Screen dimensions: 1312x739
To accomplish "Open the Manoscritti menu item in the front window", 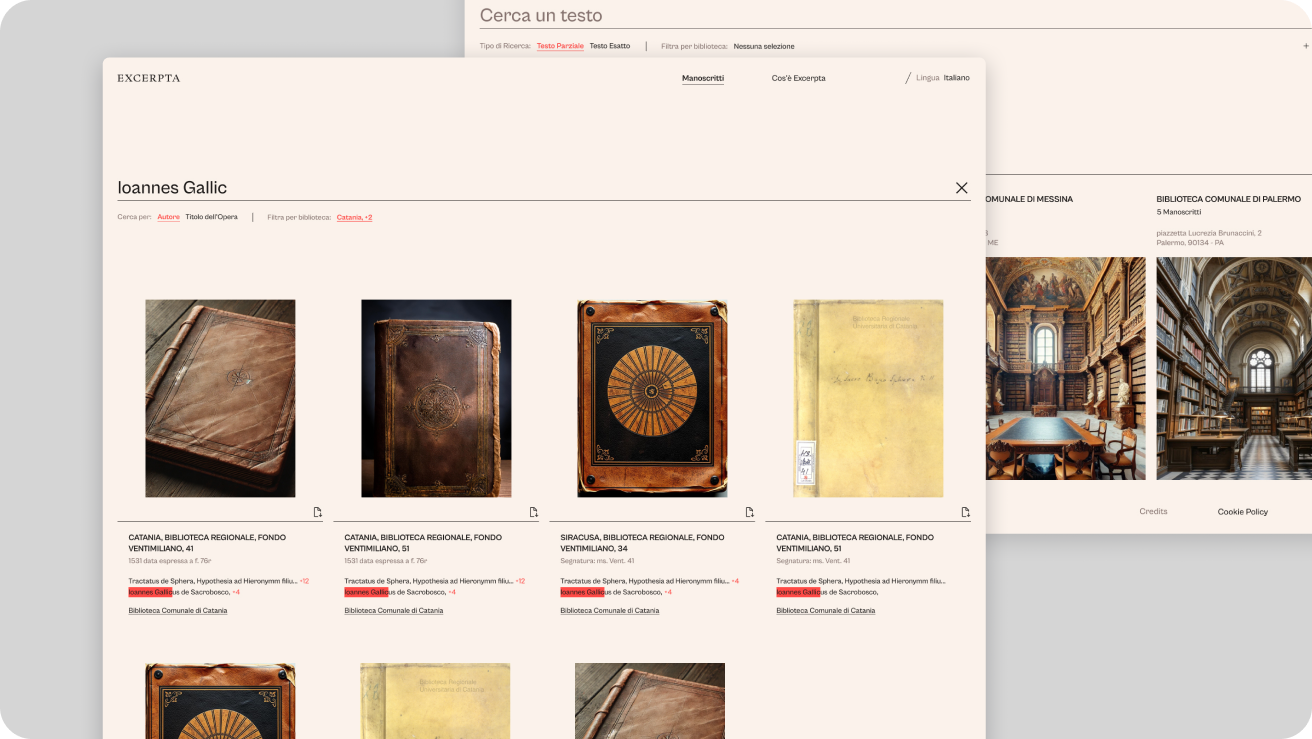I will pos(703,78).
